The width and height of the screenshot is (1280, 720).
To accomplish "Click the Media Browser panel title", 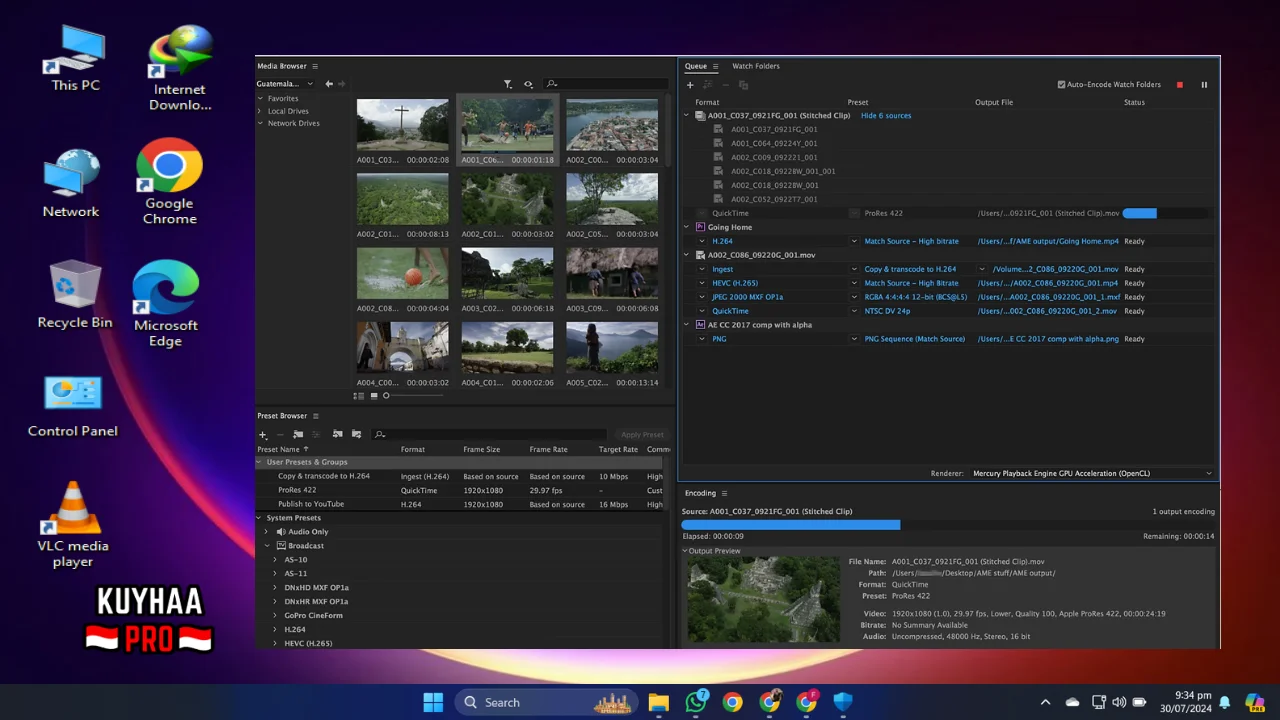I will [282, 66].
